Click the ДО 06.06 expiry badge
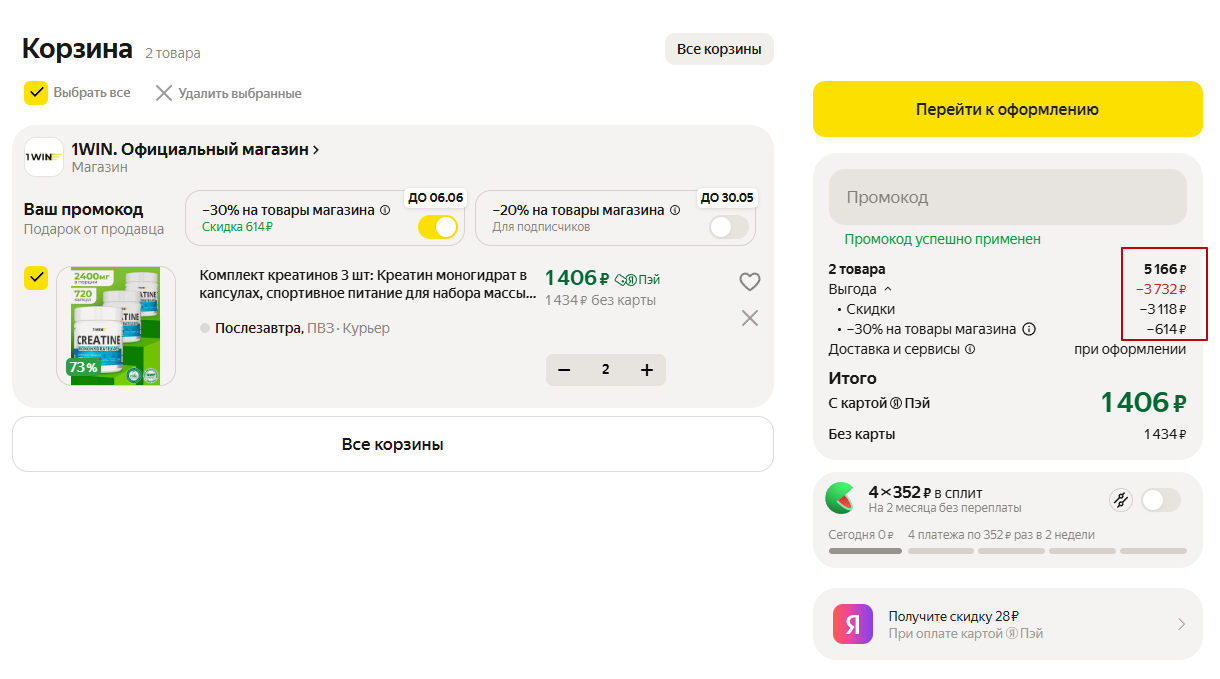 click(435, 197)
